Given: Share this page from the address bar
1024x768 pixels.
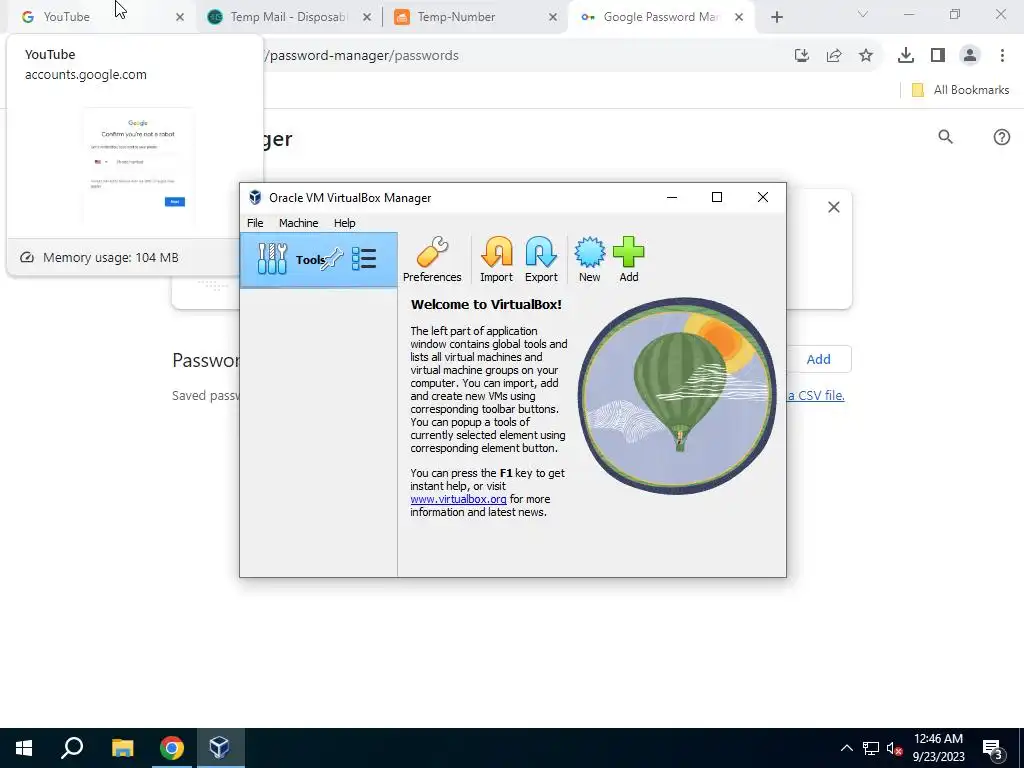Looking at the screenshot, I should pos(834,56).
